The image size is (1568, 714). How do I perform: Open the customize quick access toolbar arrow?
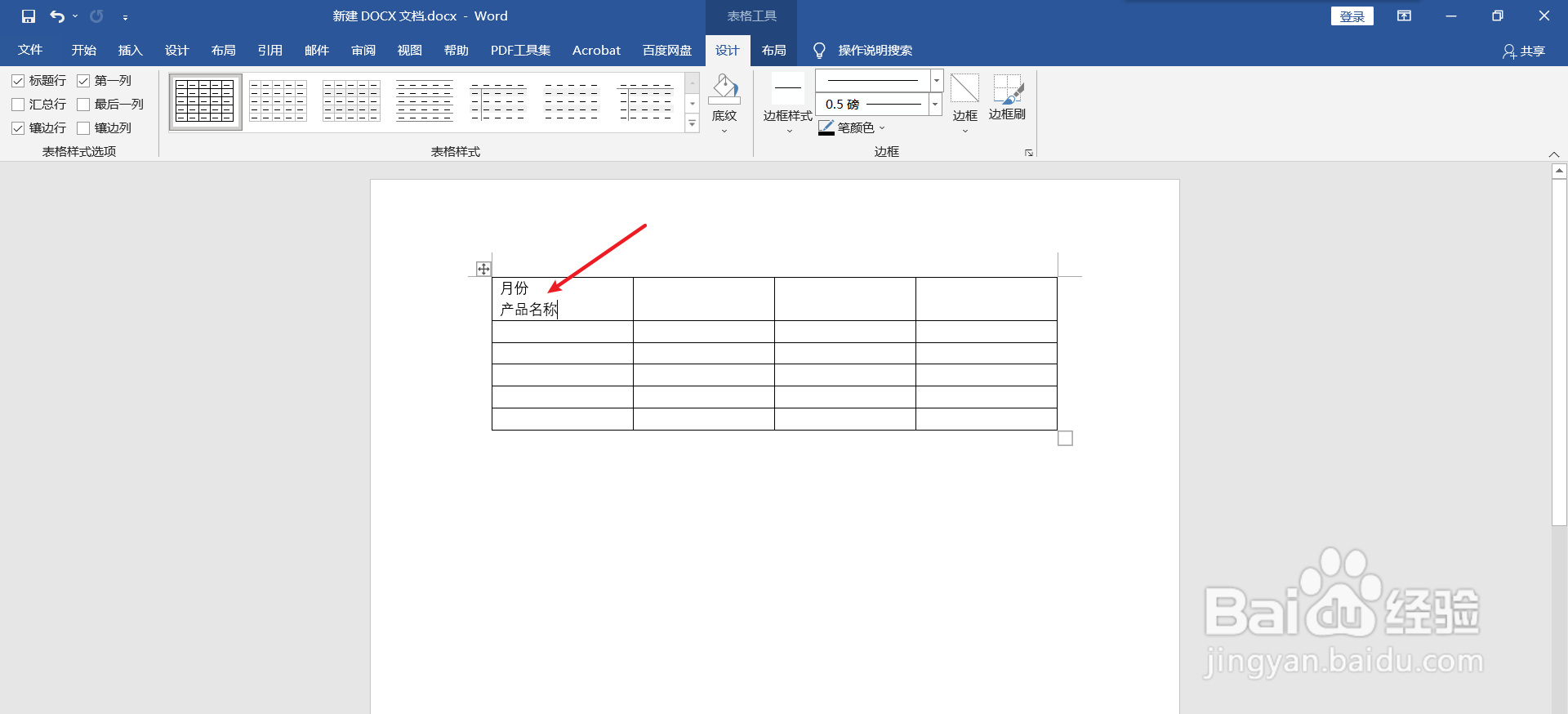(x=125, y=17)
